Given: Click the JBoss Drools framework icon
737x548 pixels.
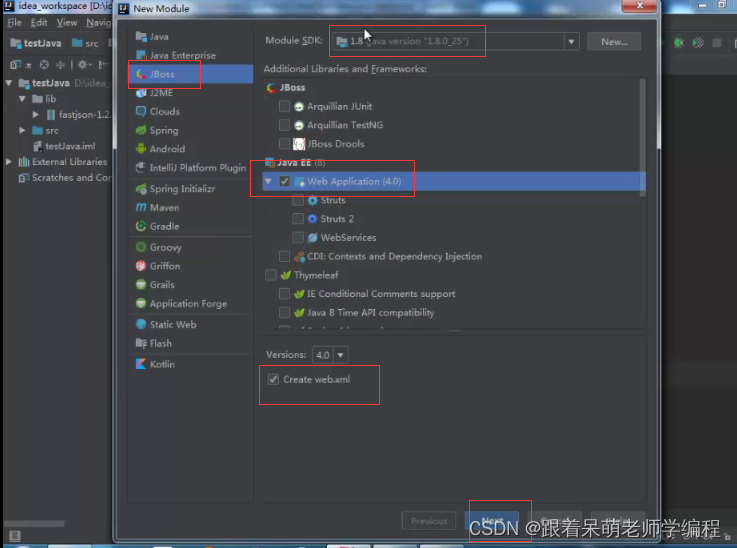Looking at the screenshot, I should click(x=298, y=144).
